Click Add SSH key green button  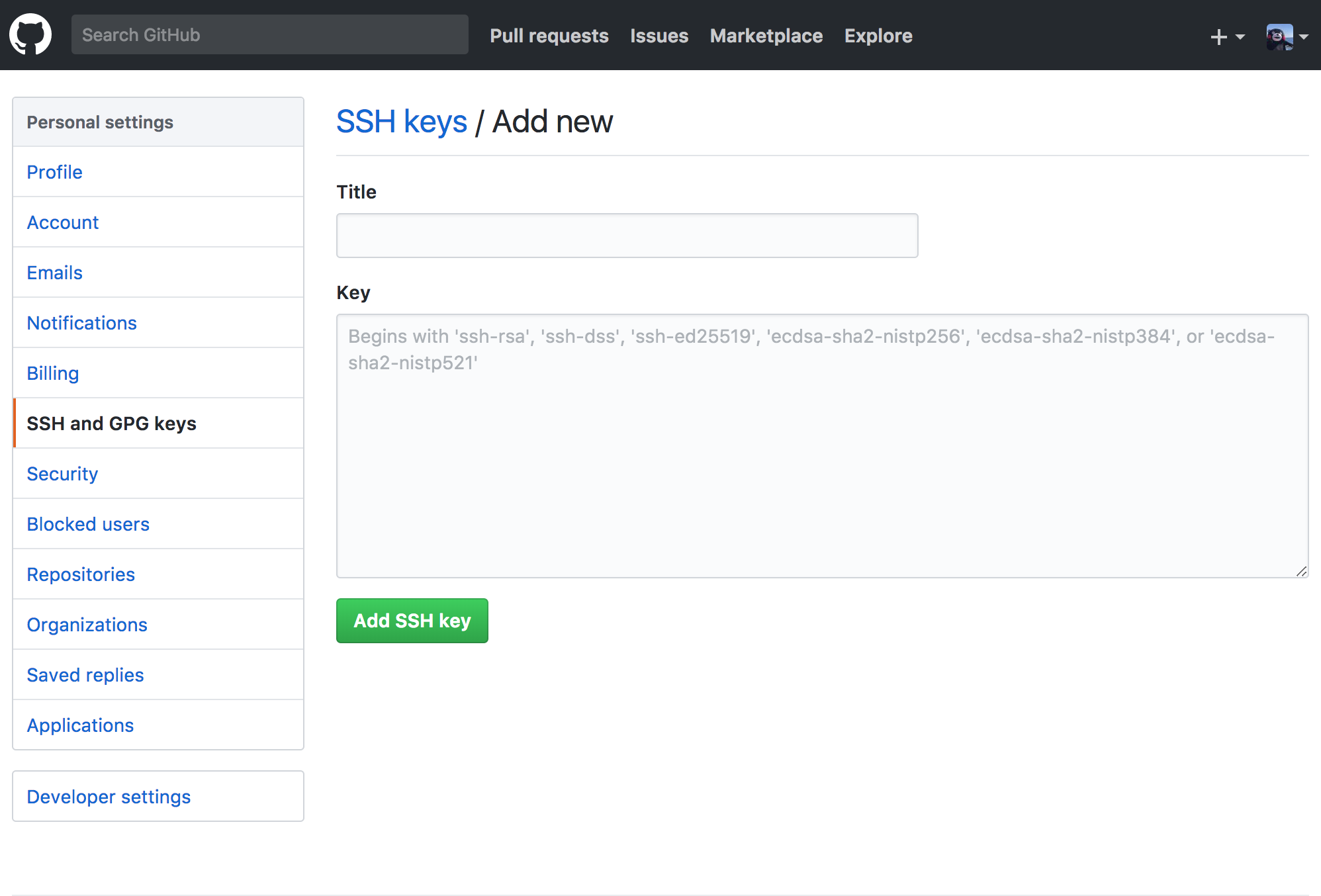tap(412, 621)
